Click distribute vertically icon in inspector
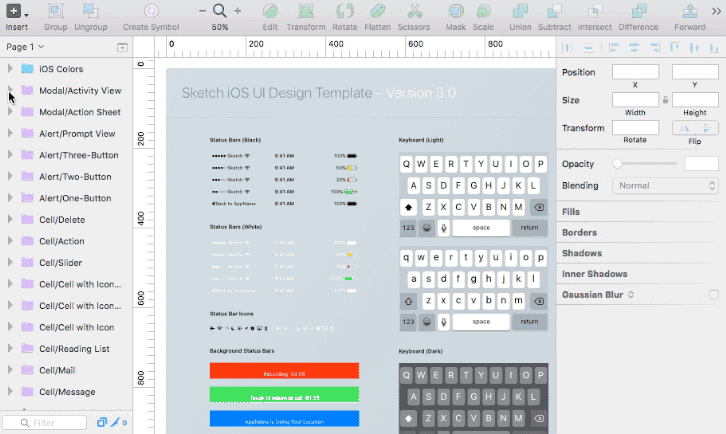This screenshot has width=726, height=434. tap(588, 47)
